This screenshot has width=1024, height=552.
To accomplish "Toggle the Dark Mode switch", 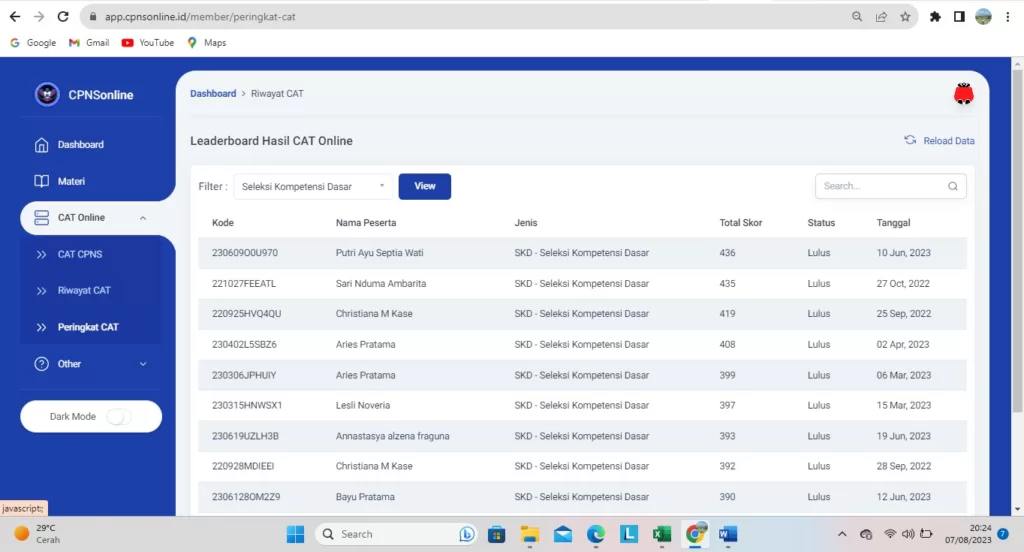I will [x=118, y=417].
